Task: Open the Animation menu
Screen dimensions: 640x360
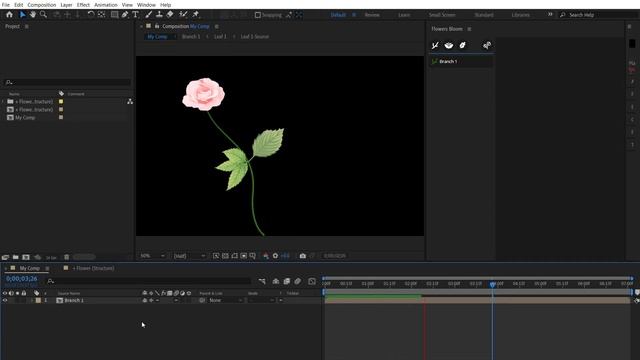Action: click(x=106, y=5)
